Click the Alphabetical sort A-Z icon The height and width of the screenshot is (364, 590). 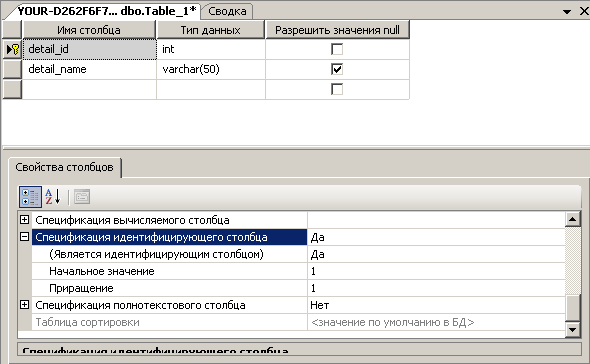click(x=53, y=197)
